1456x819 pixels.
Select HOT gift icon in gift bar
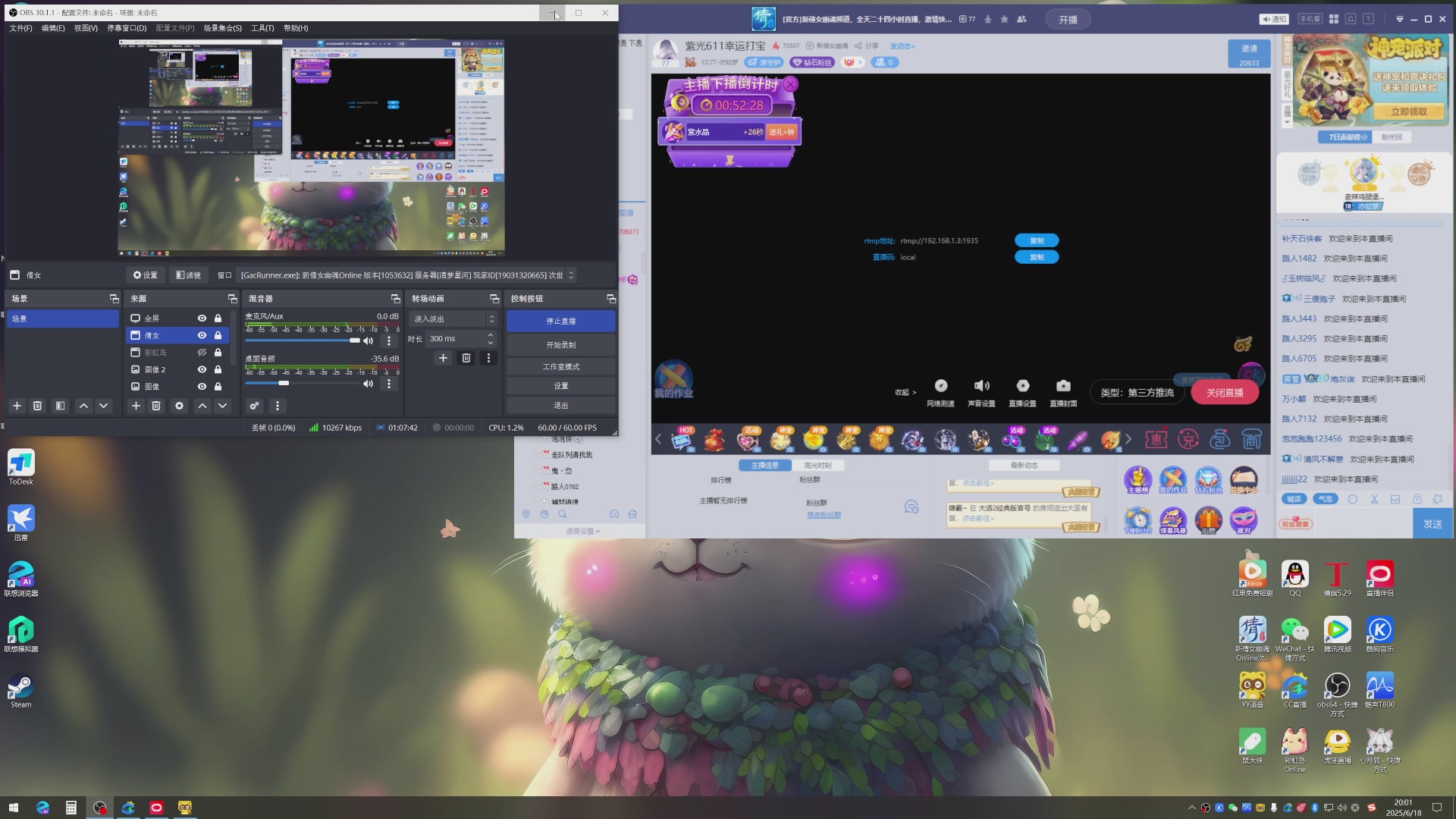click(683, 439)
